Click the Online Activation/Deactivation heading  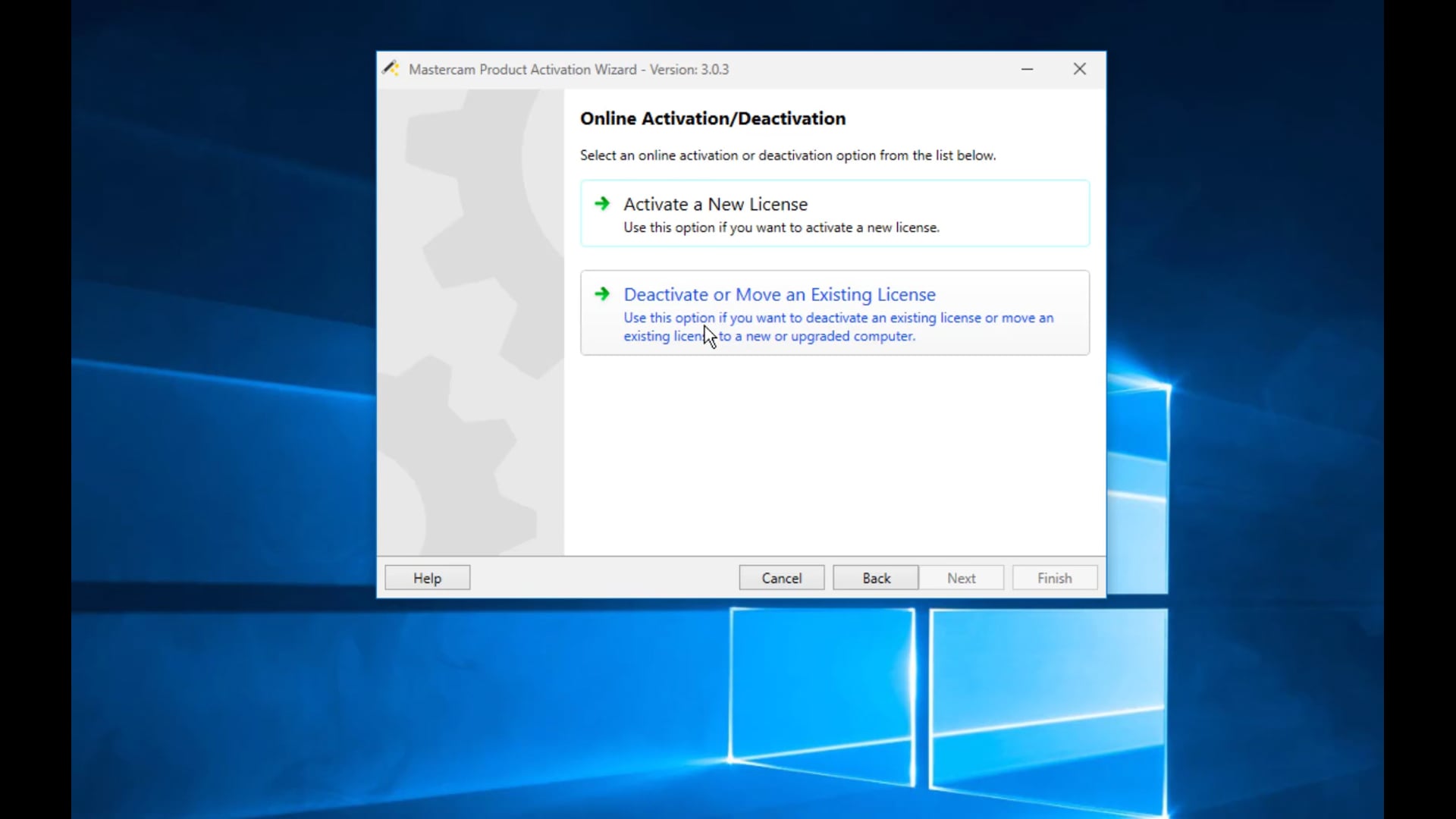[x=713, y=118]
